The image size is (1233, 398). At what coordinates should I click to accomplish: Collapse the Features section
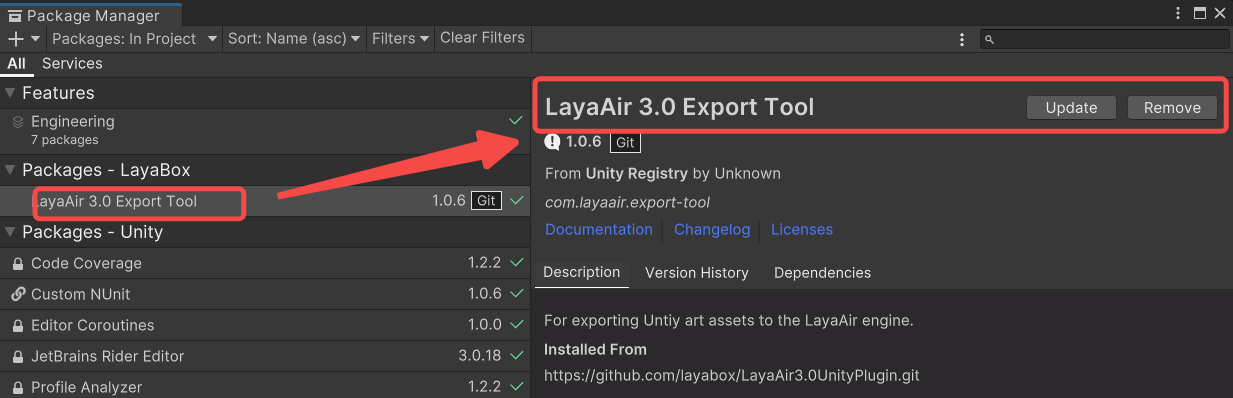pyautogui.click(x=11, y=93)
